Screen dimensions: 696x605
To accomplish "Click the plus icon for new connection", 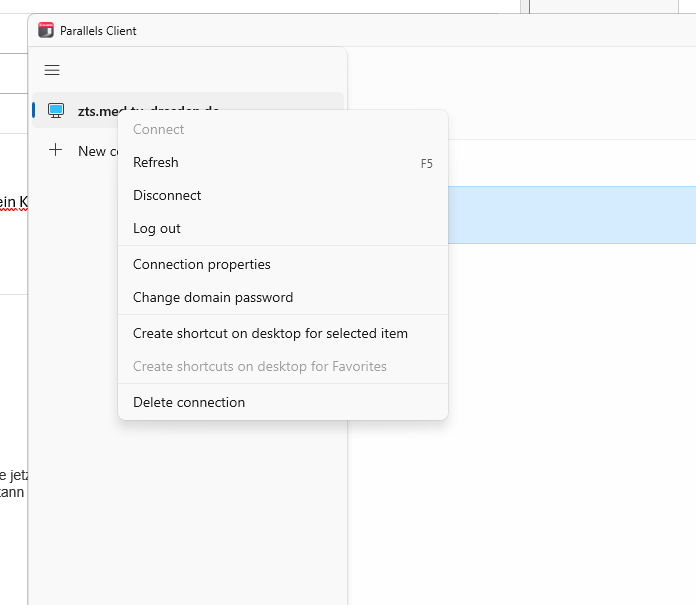I will (x=55, y=150).
